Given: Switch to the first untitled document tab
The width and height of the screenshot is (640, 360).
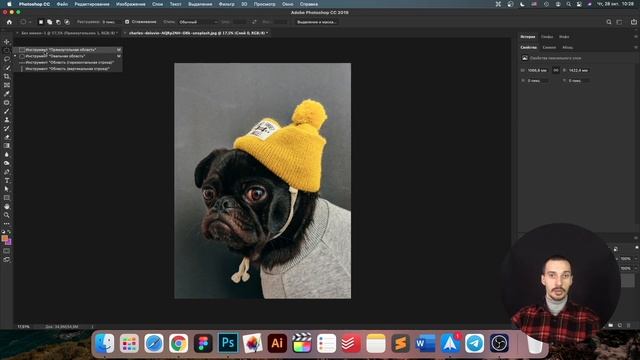Looking at the screenshot, I should tap(69, 33).
